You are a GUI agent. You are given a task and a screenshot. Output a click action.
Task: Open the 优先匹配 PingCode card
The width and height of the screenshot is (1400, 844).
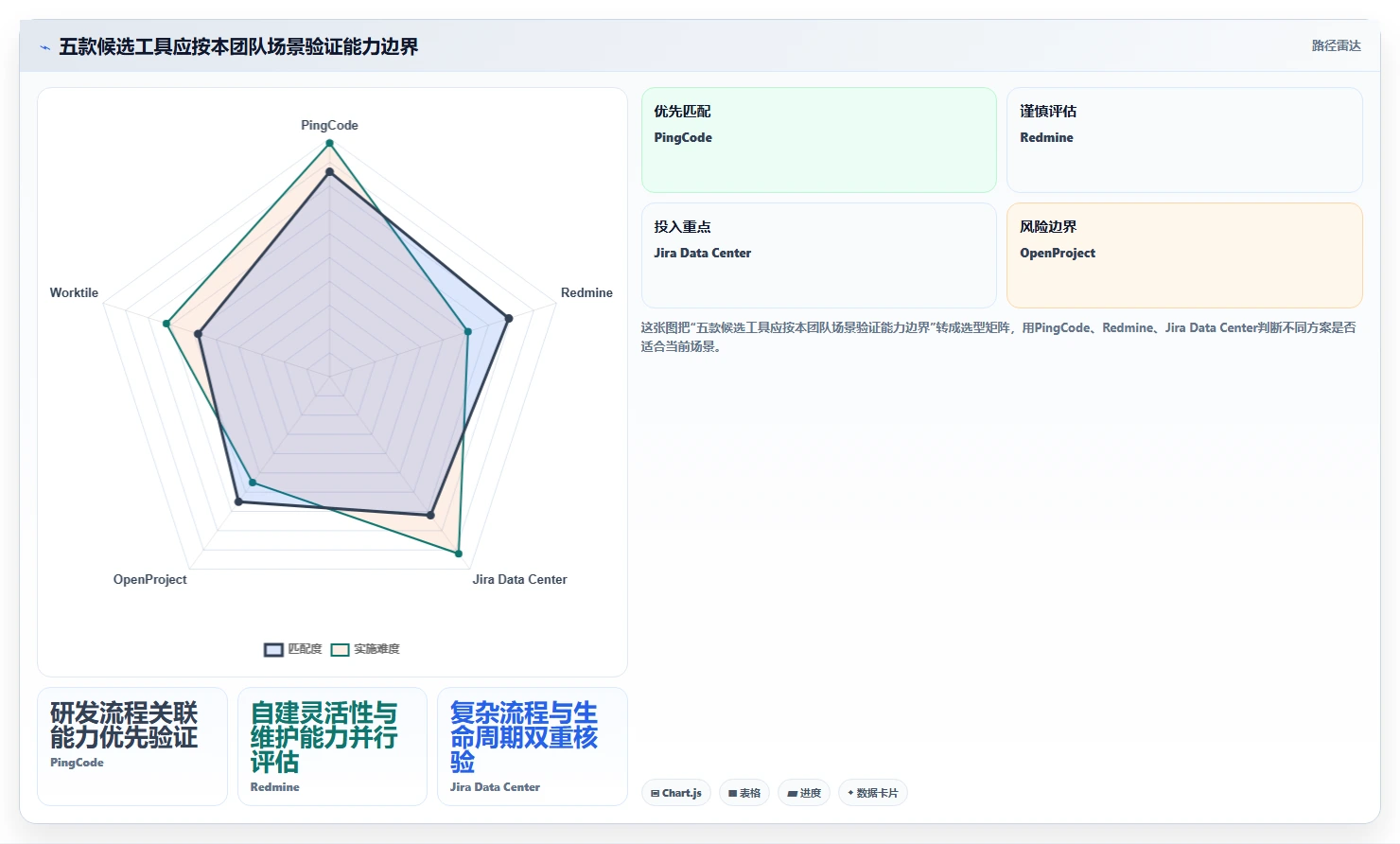click(819, 140)
